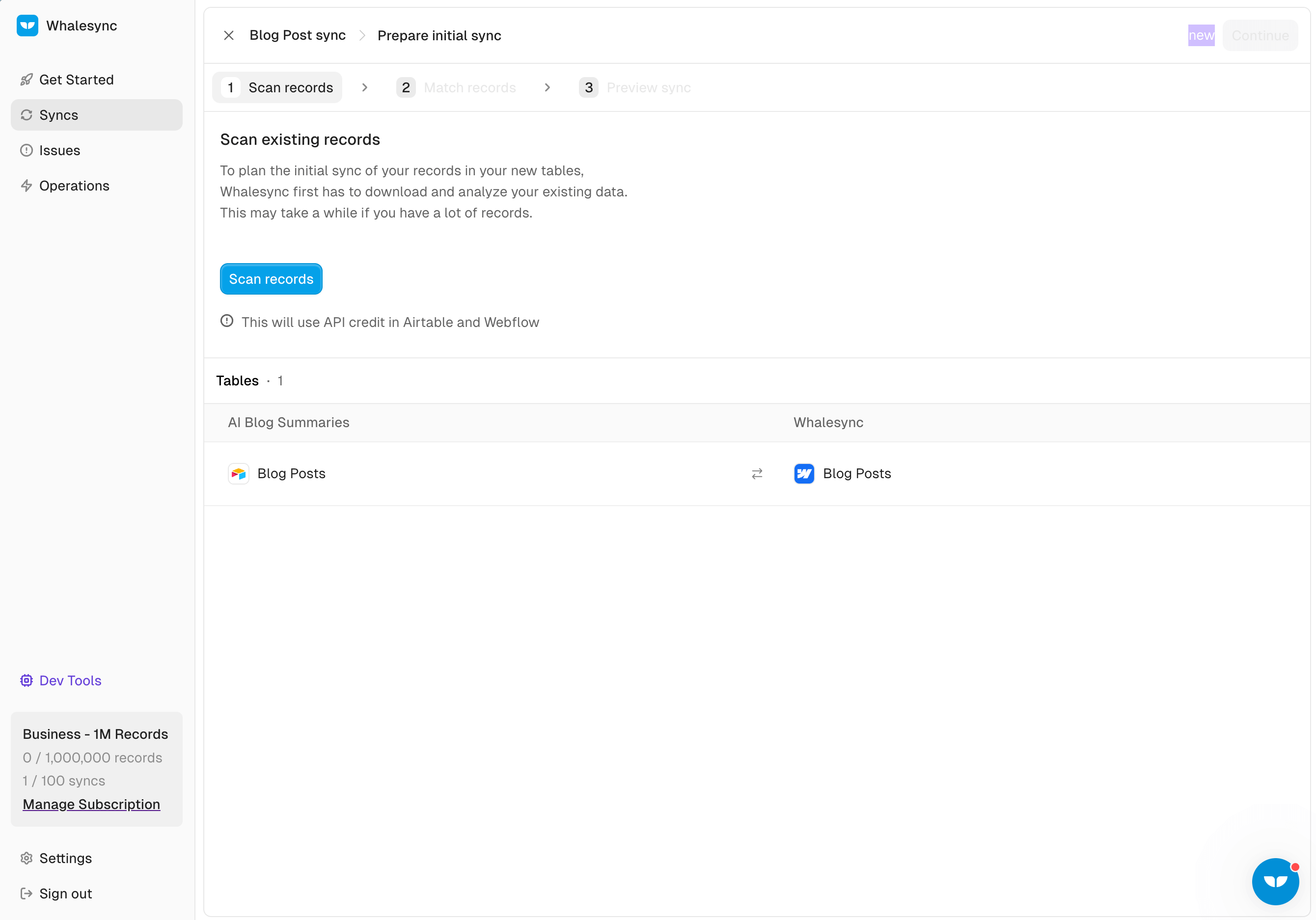Click Blog Post sync breadcrumb
The height and width of the screenshot is (920, 1316).
[x=298, y=35]
